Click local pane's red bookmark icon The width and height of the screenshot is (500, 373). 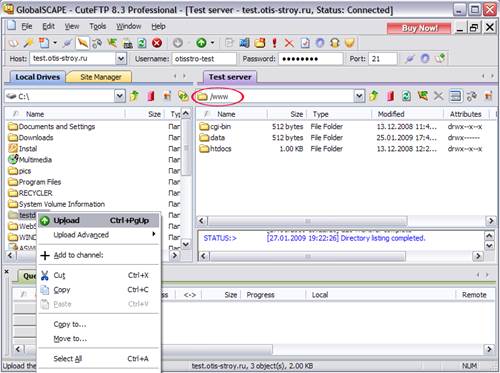(x=151, y=96)
